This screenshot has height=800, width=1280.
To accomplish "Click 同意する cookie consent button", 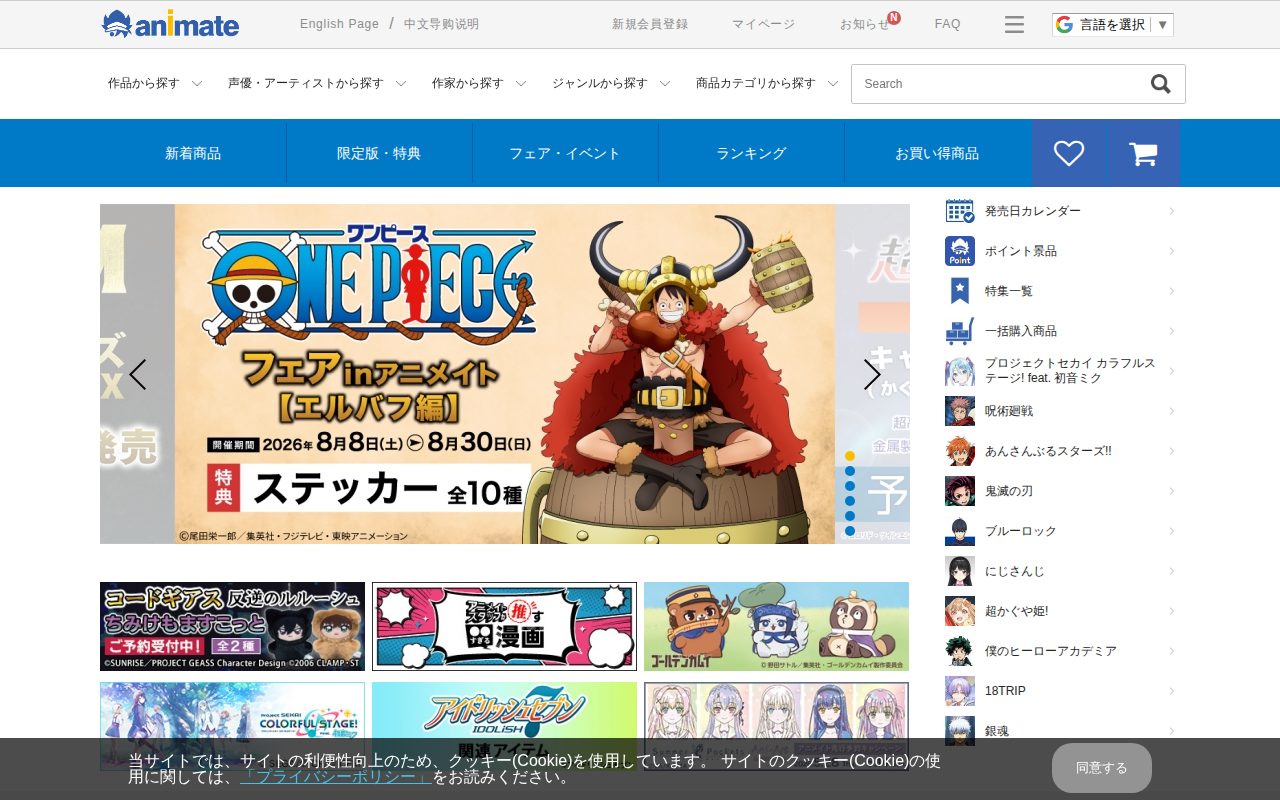I will coord(1101,768).
